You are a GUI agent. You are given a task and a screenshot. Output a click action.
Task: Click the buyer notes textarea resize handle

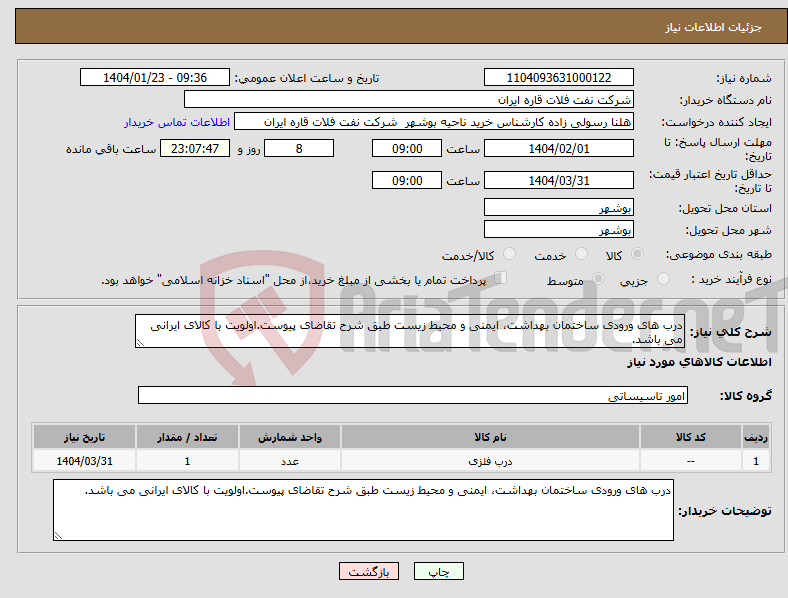tap(58, 536)
